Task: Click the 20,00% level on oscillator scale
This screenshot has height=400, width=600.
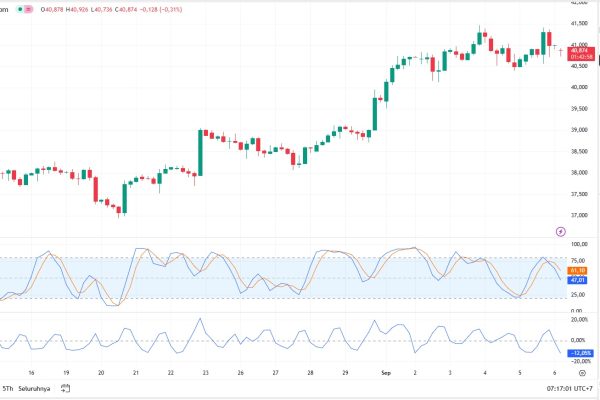Action: (x=580, y=319)
